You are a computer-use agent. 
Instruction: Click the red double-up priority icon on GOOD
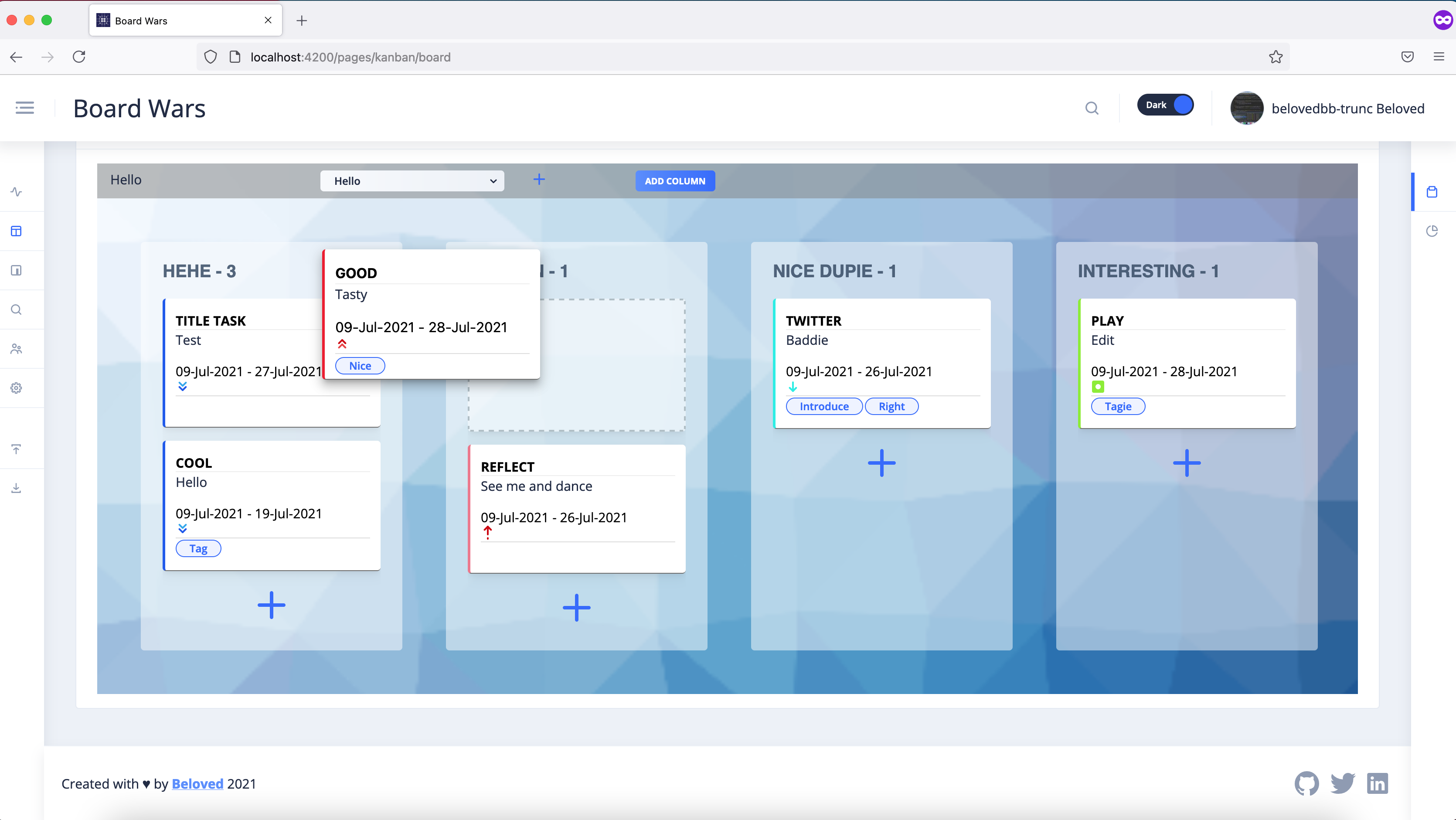(x=342, y=344)
